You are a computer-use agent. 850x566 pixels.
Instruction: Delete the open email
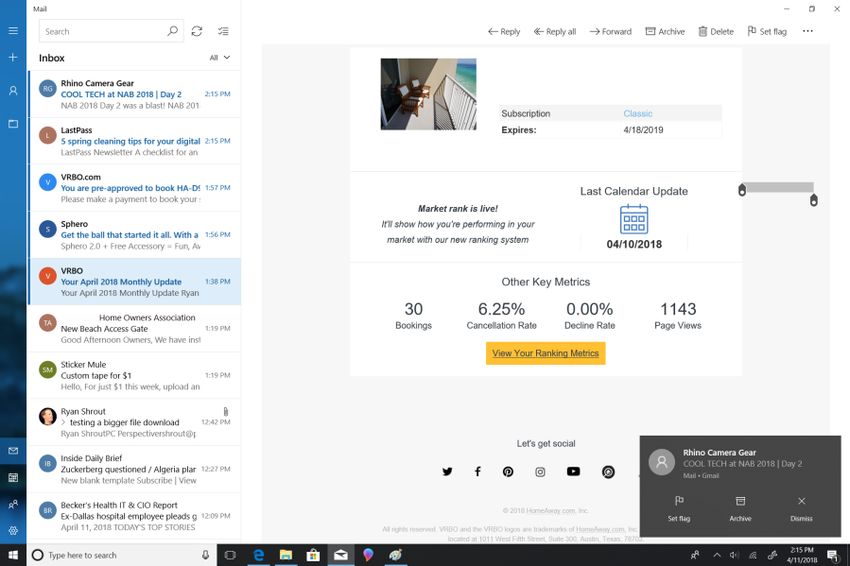[716, 31]
